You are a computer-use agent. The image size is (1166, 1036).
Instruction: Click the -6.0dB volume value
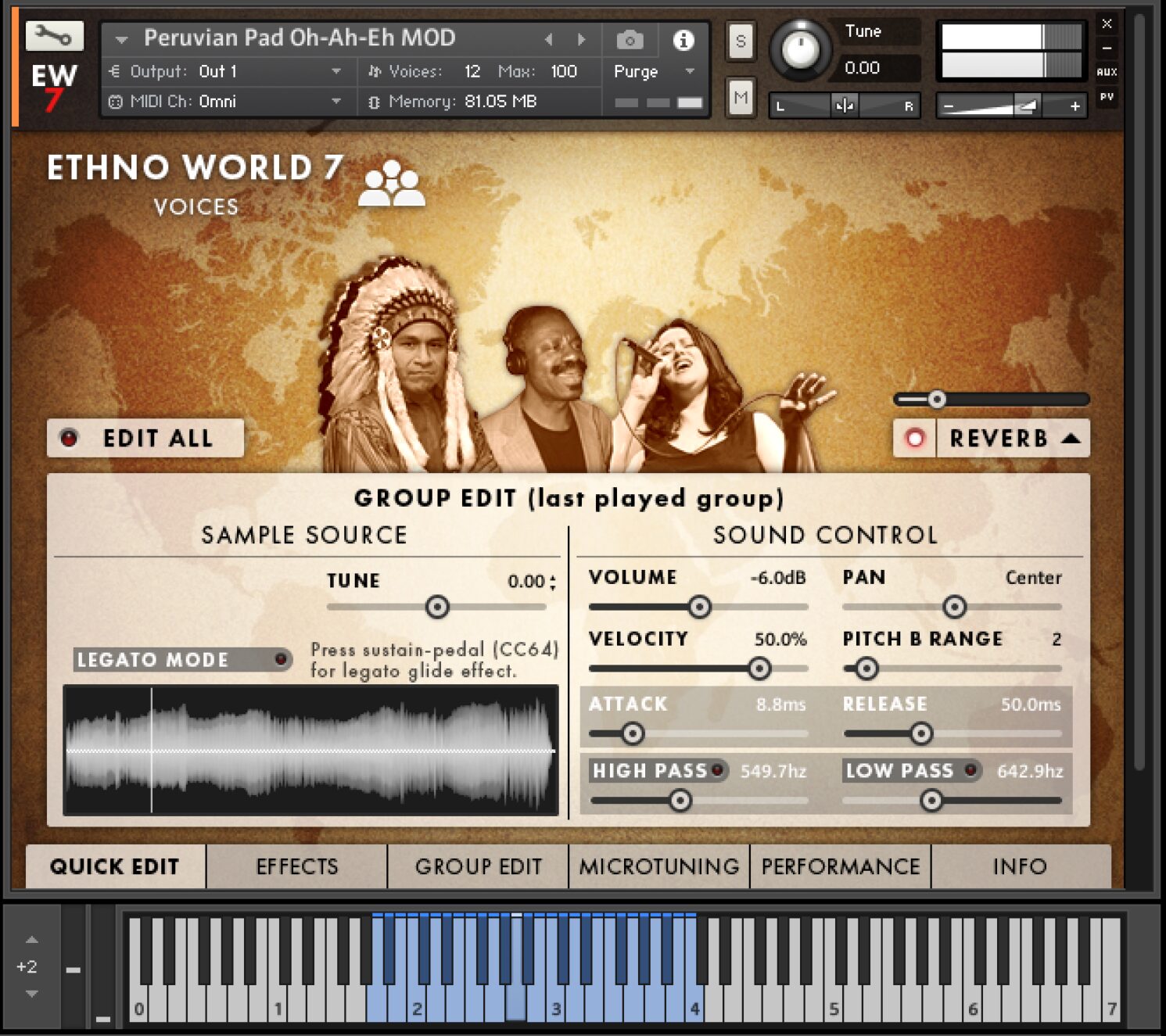(778, 578)
